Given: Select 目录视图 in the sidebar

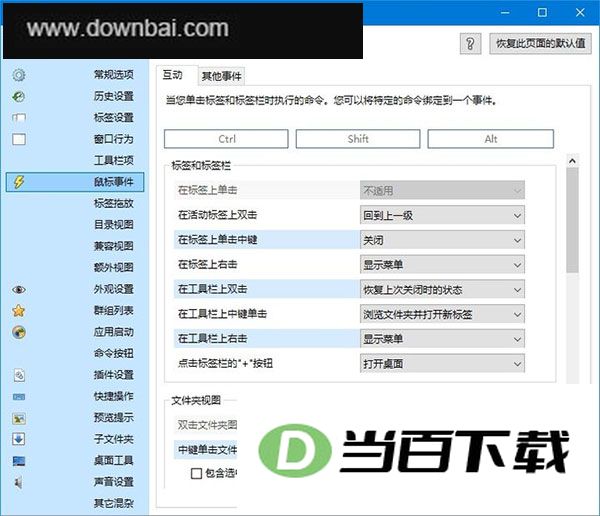Looking at the screenshot, I should [114, 225].
